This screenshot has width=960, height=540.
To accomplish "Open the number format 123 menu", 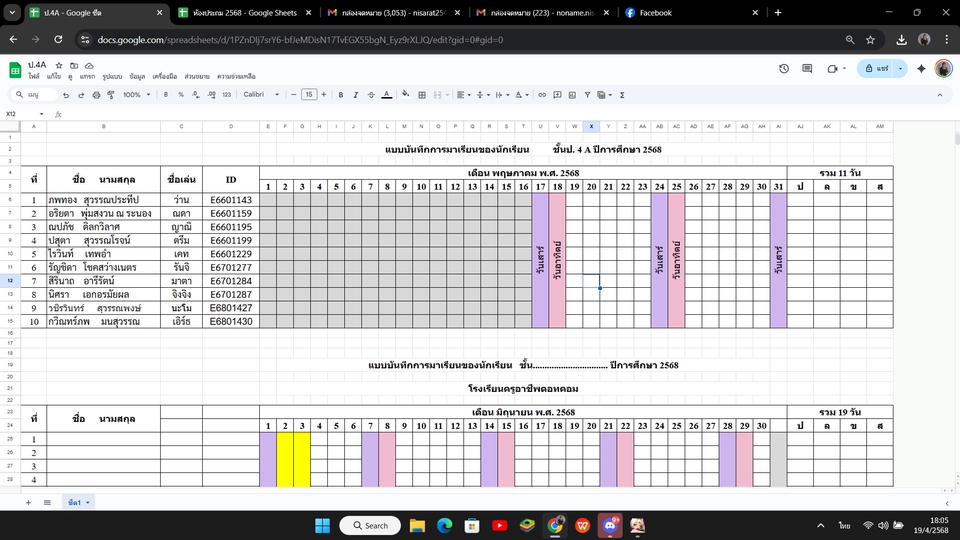I will 227,95.
